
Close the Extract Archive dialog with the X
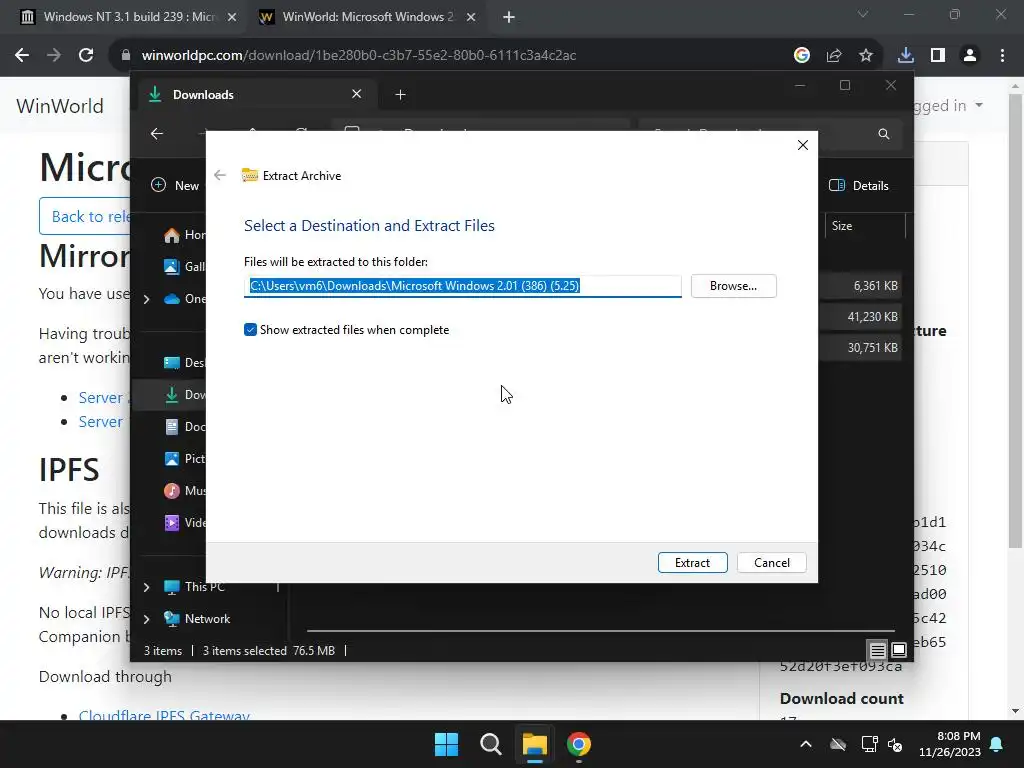pos(803,145)
